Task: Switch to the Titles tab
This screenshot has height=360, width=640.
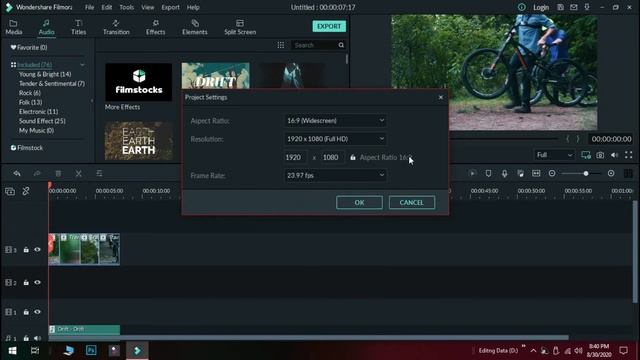Action: (78, 27)
